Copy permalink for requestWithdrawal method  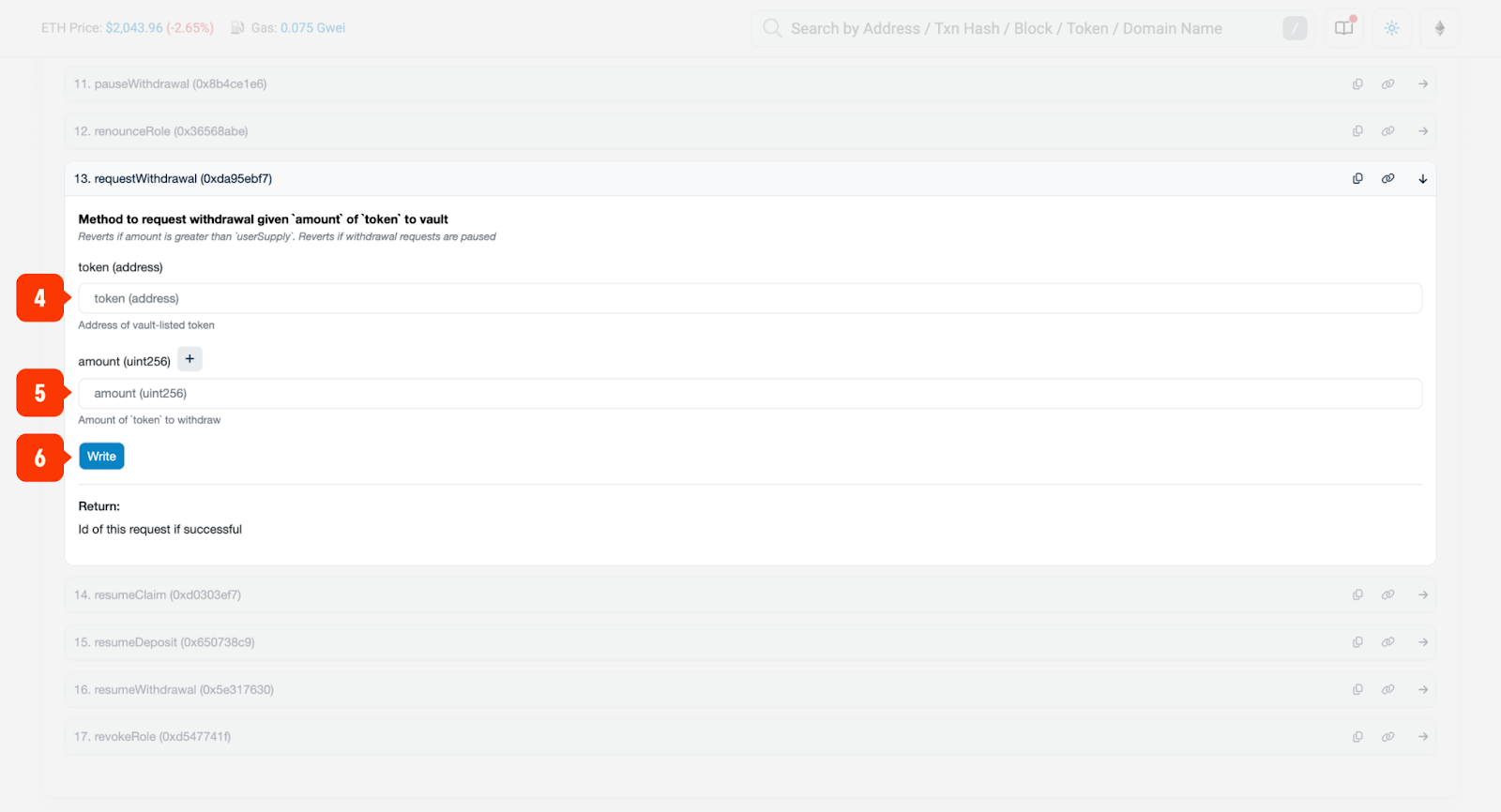[x=1387, y=178]
